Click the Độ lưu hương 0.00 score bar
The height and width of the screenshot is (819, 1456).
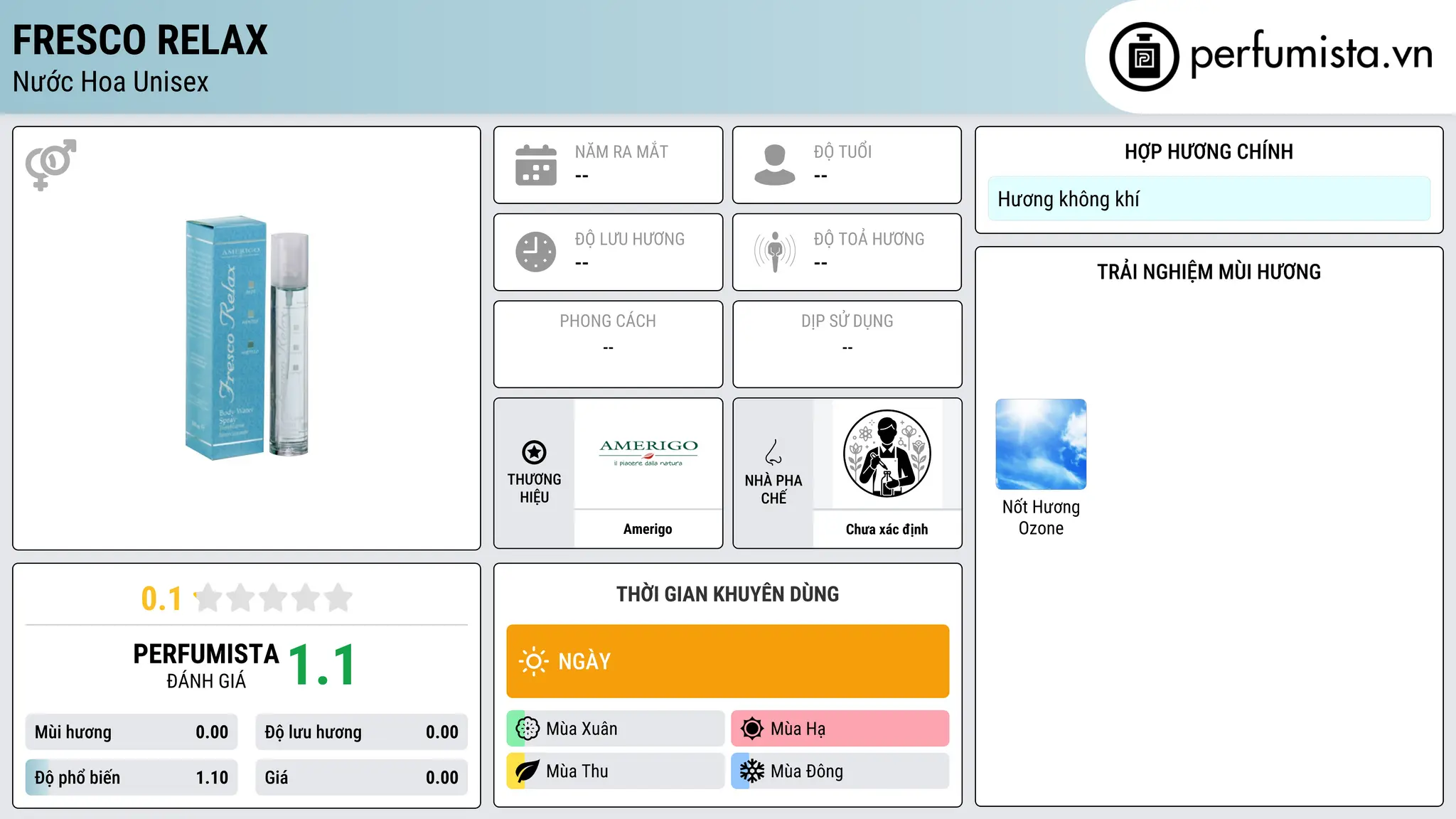tap(361, 732)
